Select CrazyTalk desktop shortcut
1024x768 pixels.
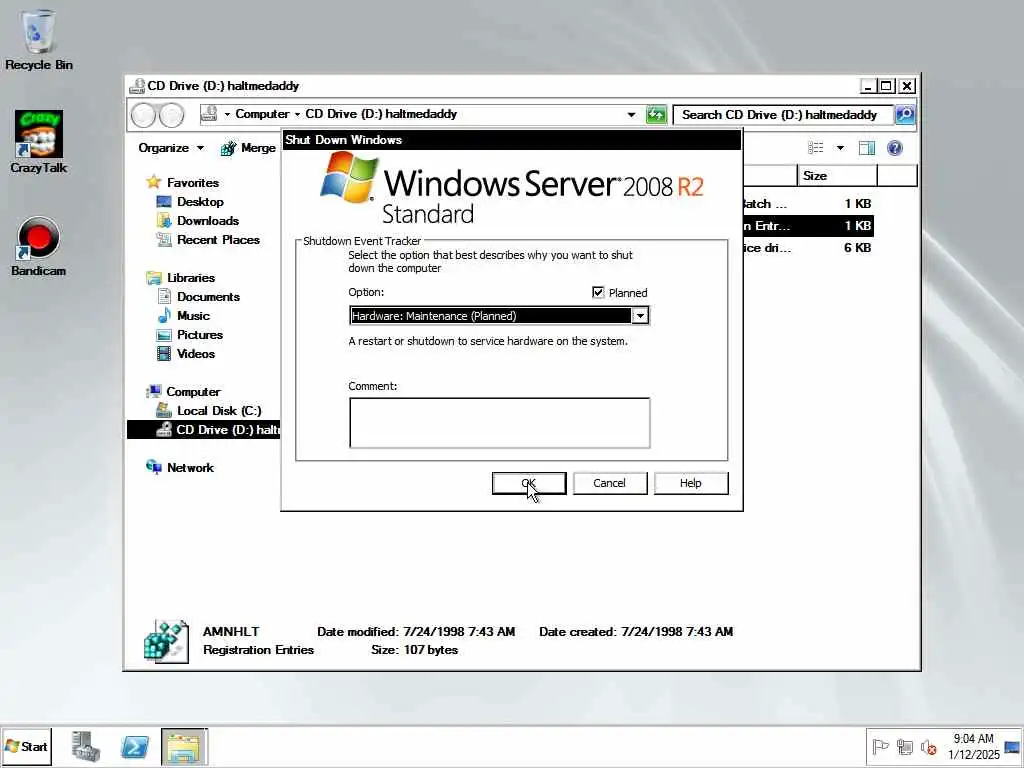[39, 142]
